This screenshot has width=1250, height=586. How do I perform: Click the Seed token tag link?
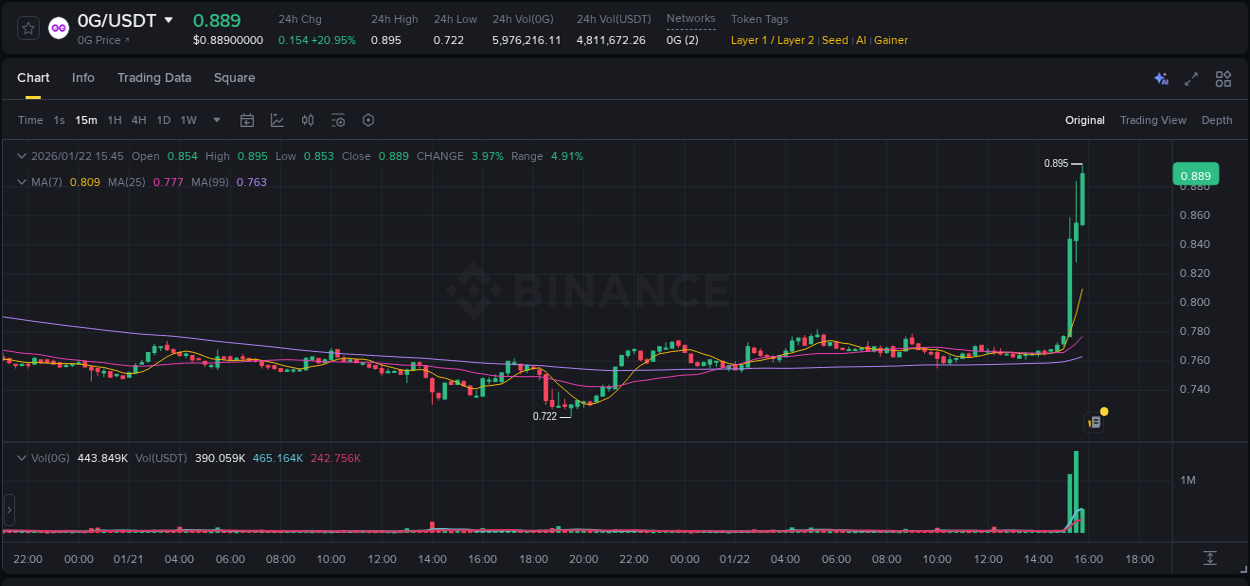pyautogui.click(x=835, y=40)
